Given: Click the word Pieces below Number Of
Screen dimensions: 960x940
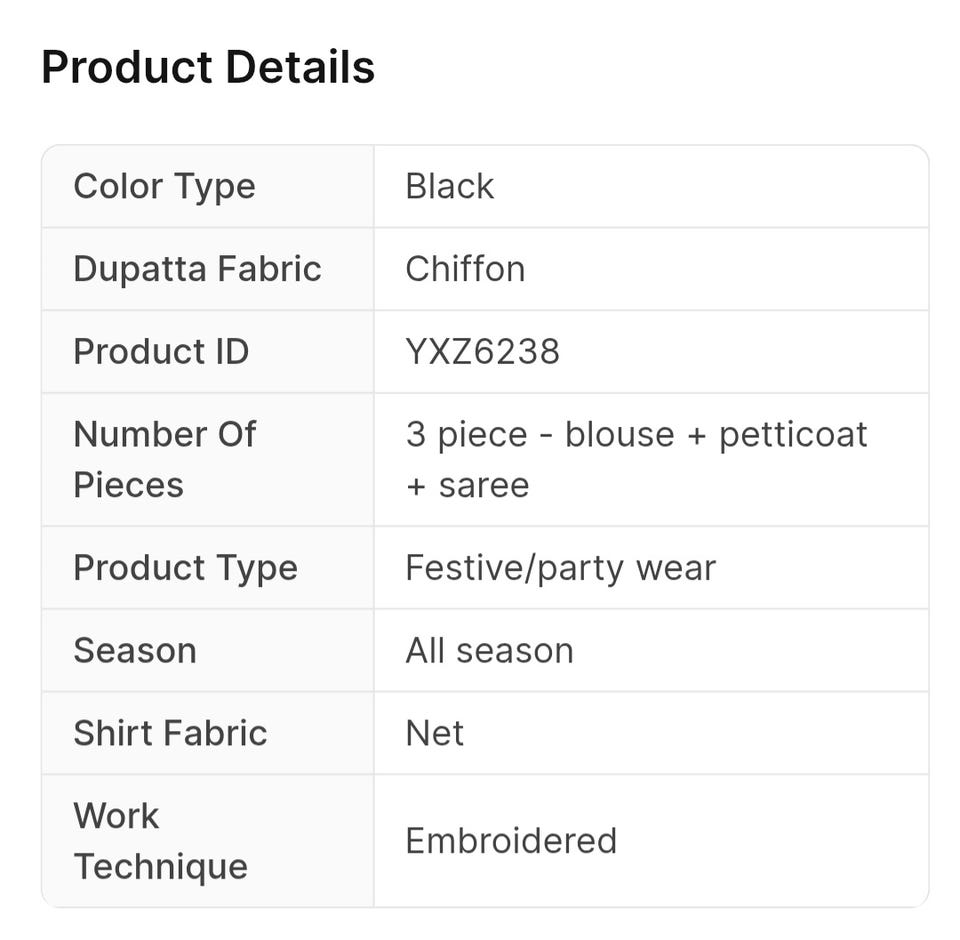Looking at the screenshot, I should [128, 486].
